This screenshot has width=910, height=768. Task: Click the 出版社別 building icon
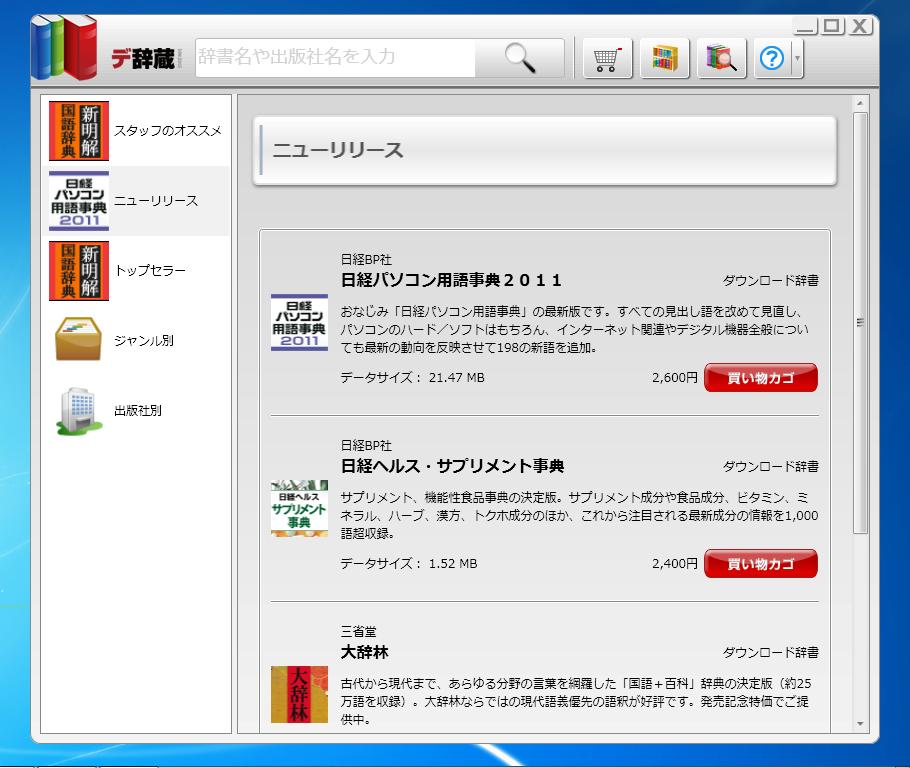(79, 410)
